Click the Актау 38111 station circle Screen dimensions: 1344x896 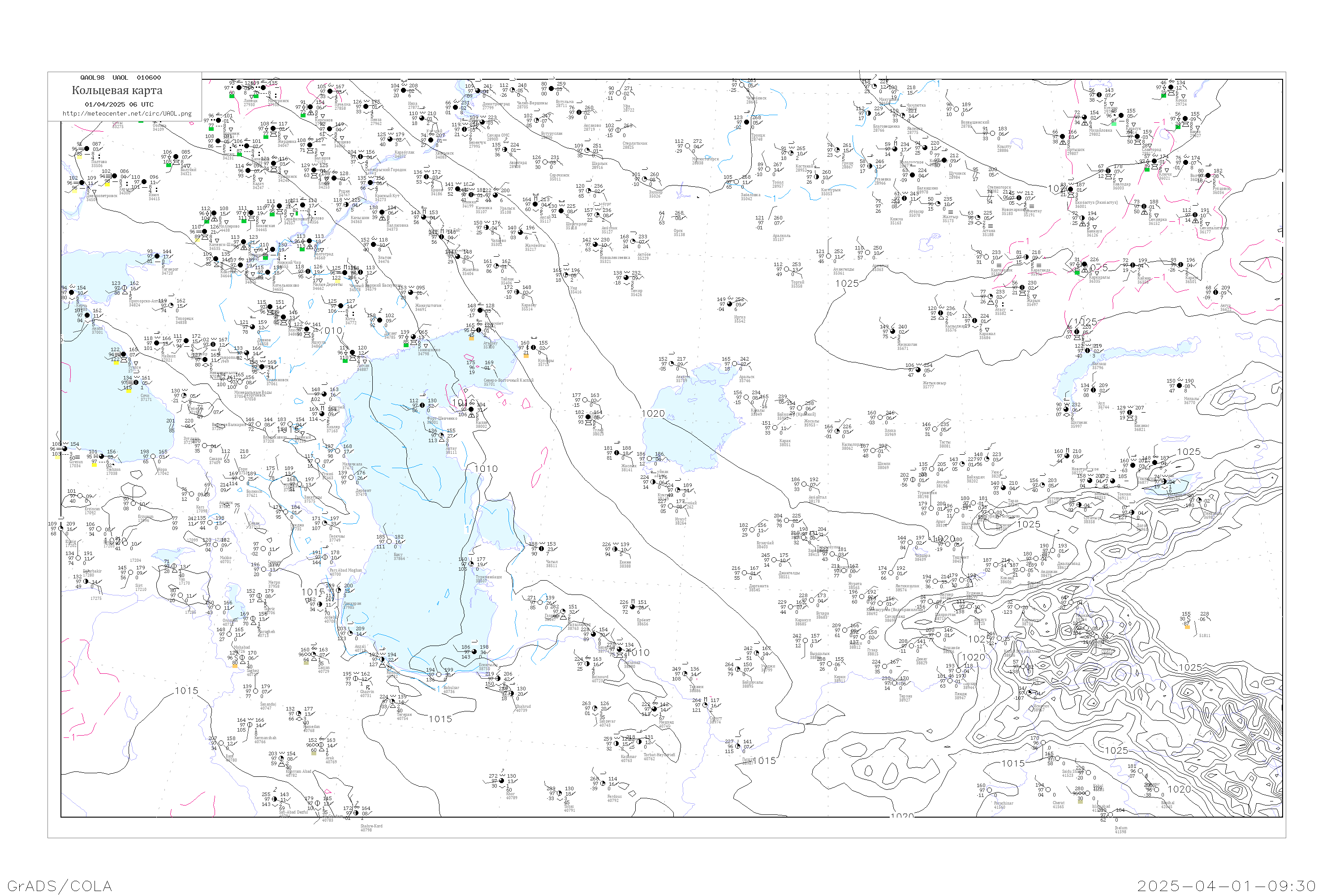442,436
